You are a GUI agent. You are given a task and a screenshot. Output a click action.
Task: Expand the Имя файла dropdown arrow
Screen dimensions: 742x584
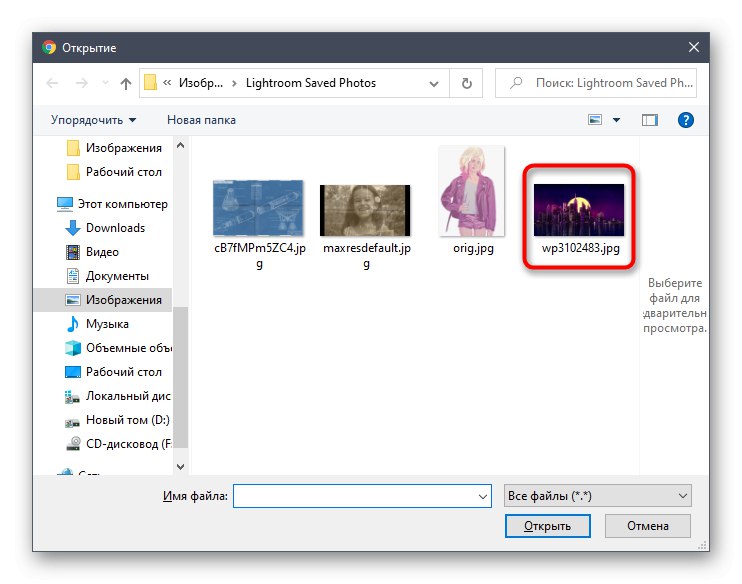[482, 496]
